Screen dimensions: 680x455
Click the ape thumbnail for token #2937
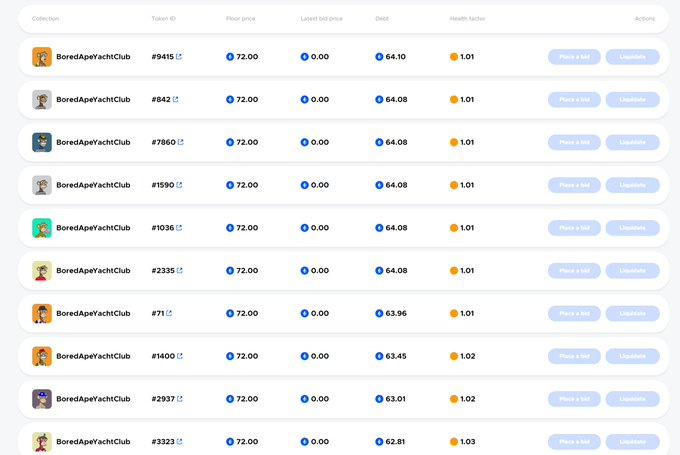(42, 399)
